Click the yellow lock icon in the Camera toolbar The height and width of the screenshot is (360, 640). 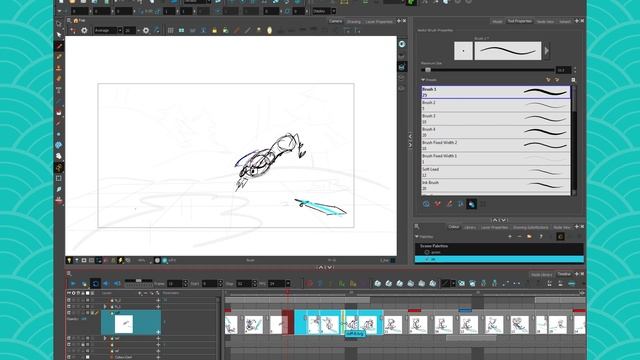[214, 30]
